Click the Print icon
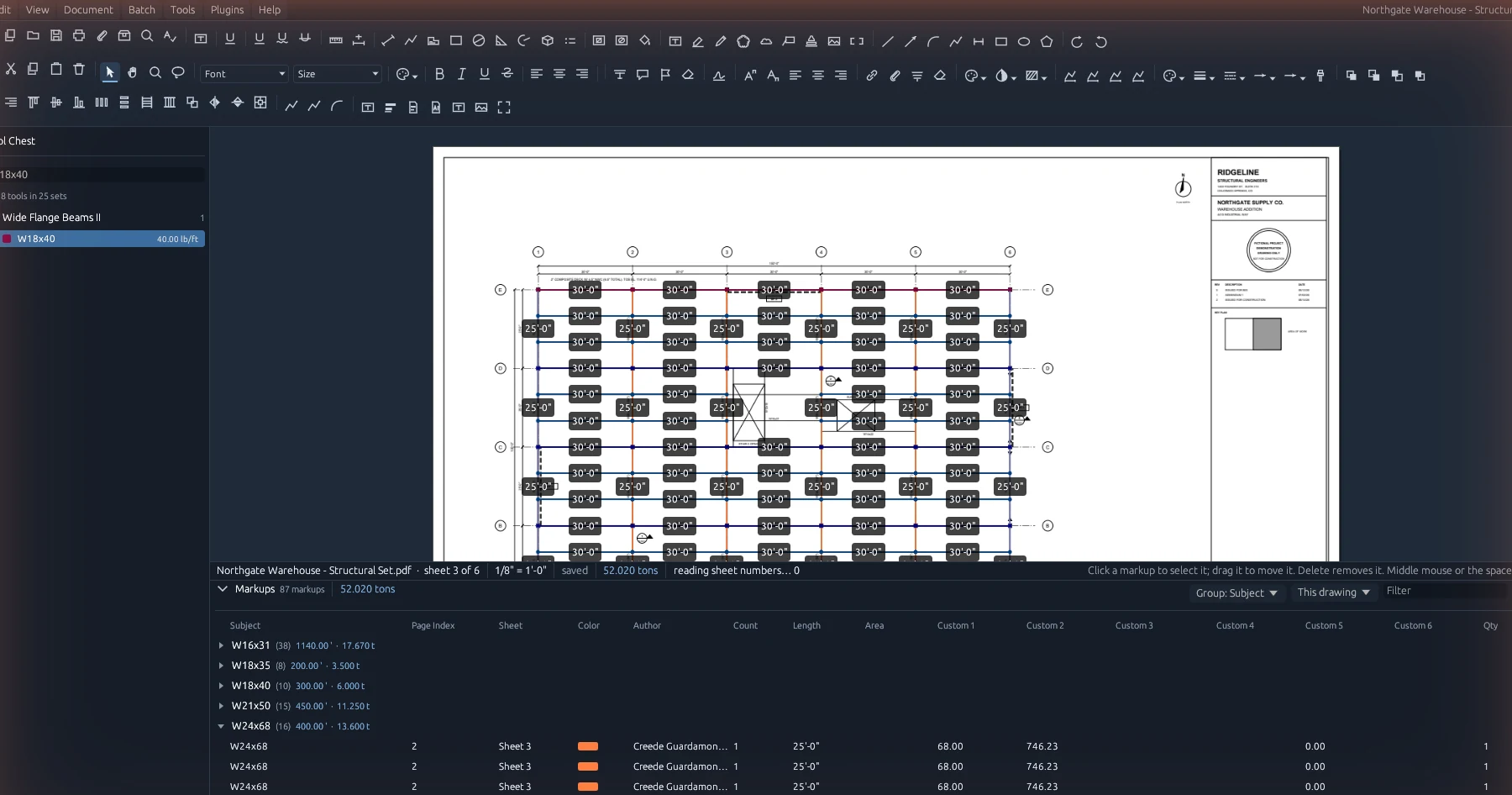 (x=79, y=36)
